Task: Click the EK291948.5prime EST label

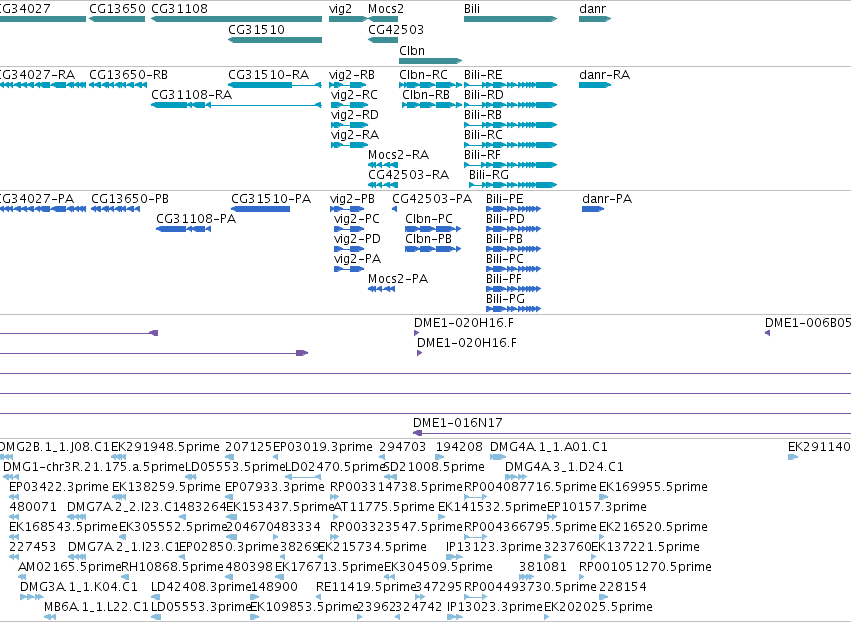Action: [166, 447]
